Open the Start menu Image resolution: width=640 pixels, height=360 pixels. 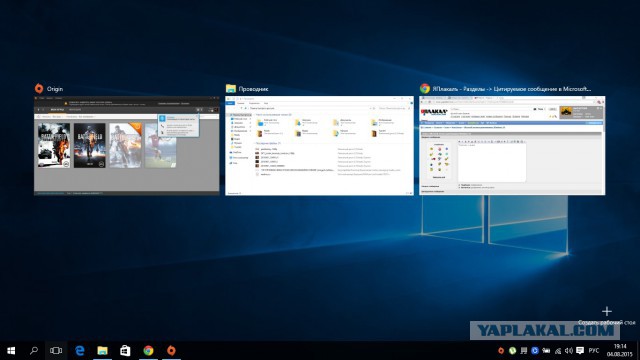[x=11, y=351]
